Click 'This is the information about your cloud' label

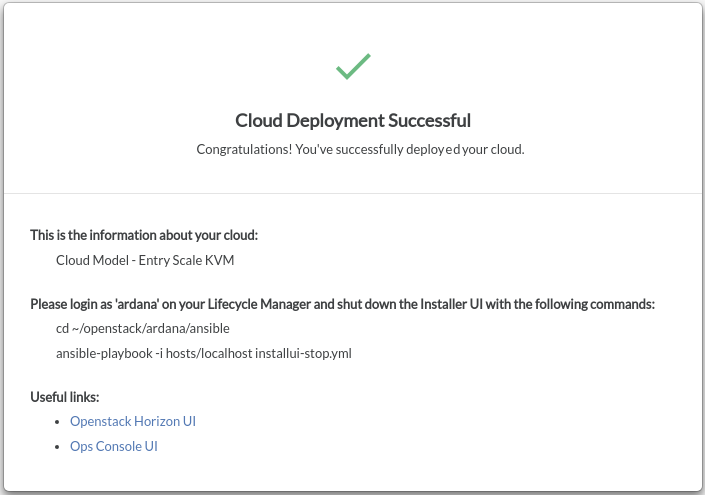pyautogui.click(x=144, y=236)
